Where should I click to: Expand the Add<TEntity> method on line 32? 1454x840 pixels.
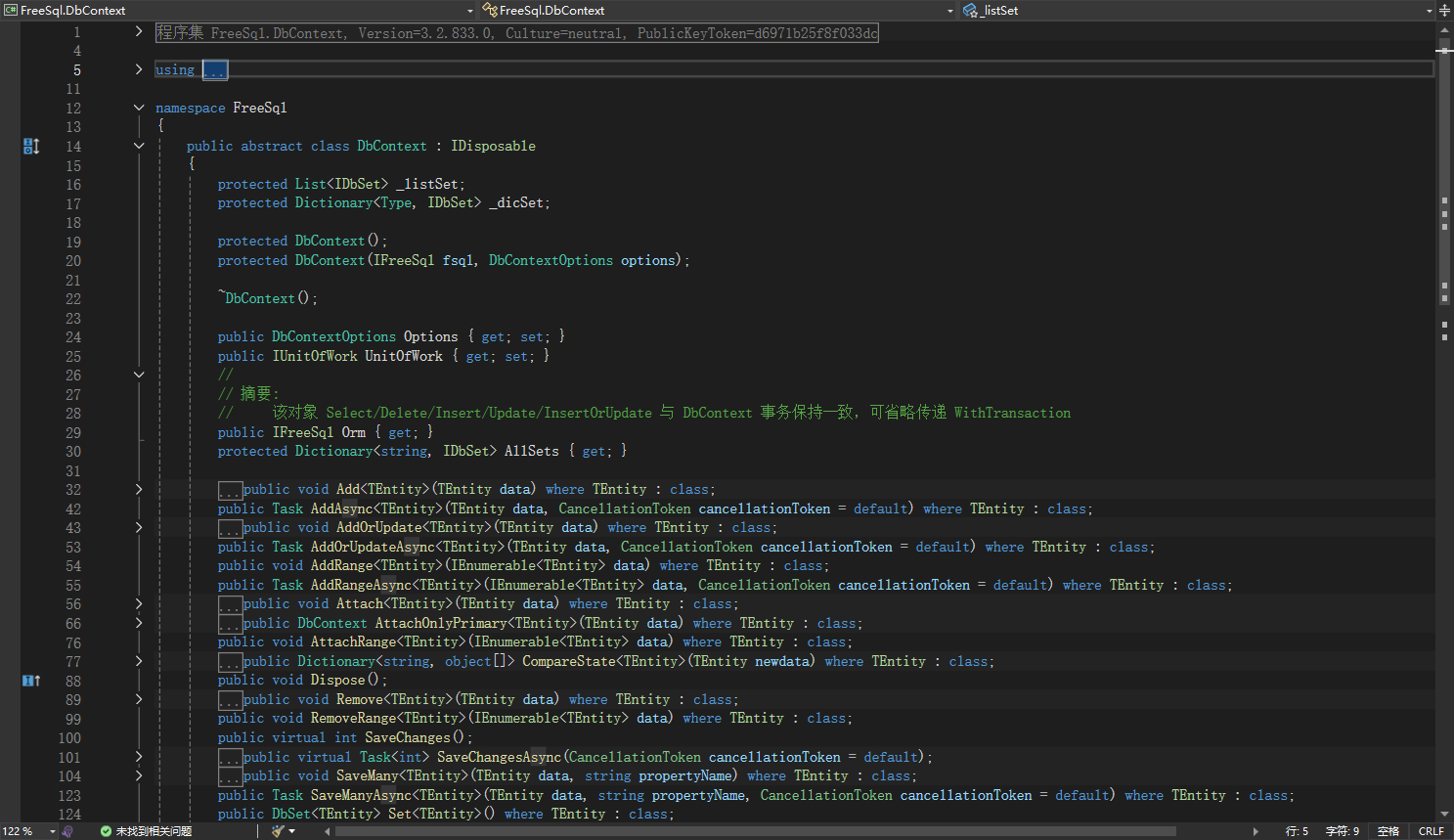(x=139, y=489)
